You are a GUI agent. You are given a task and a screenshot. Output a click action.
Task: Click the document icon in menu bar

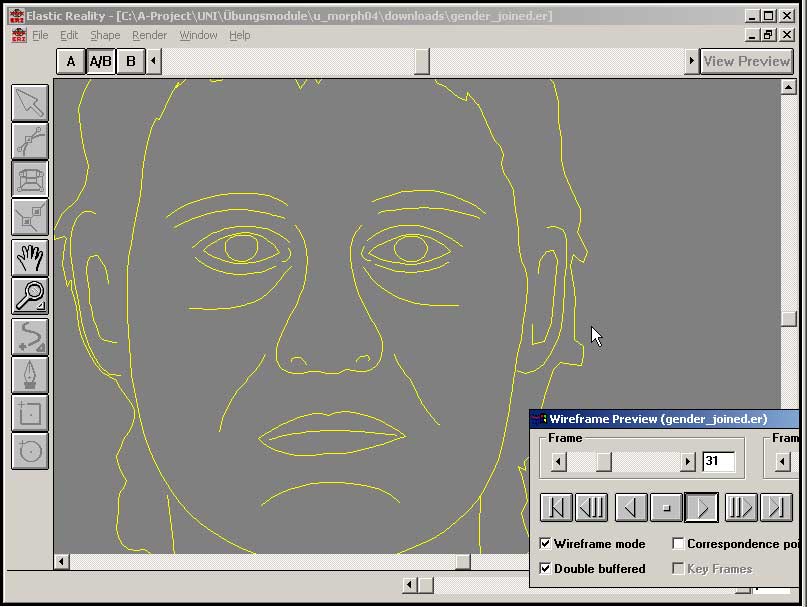pyautogui.click(x=19, y=35)
